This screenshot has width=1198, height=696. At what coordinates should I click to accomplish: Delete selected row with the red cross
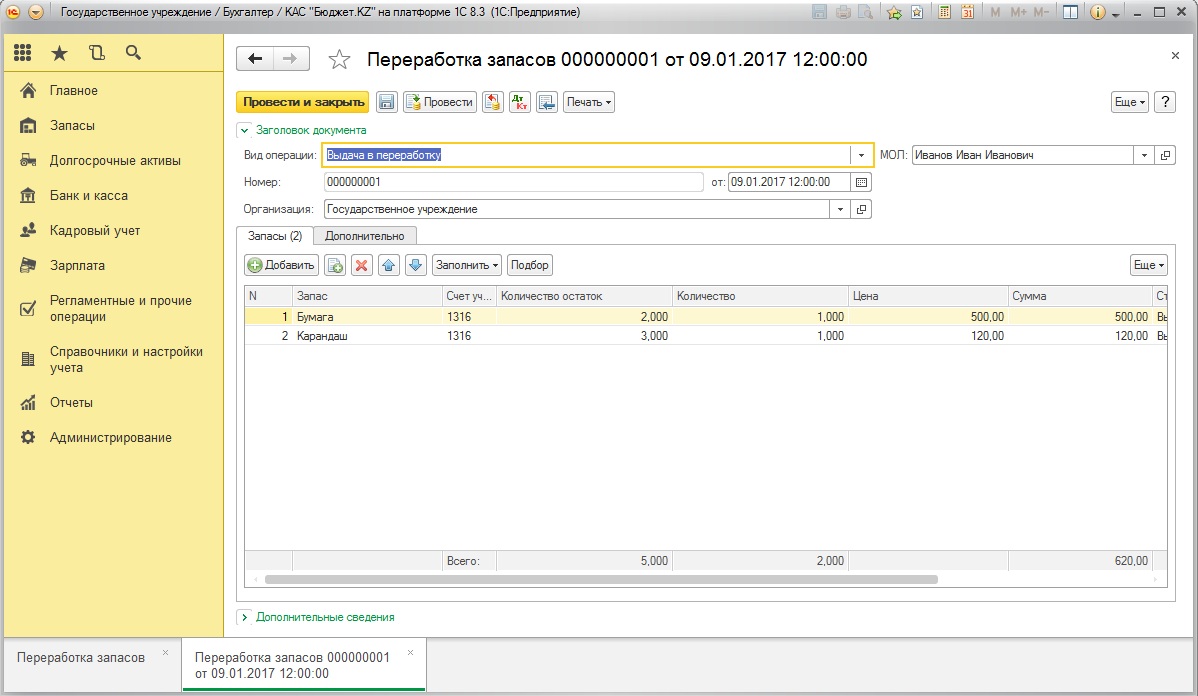(x=361, y=265)
